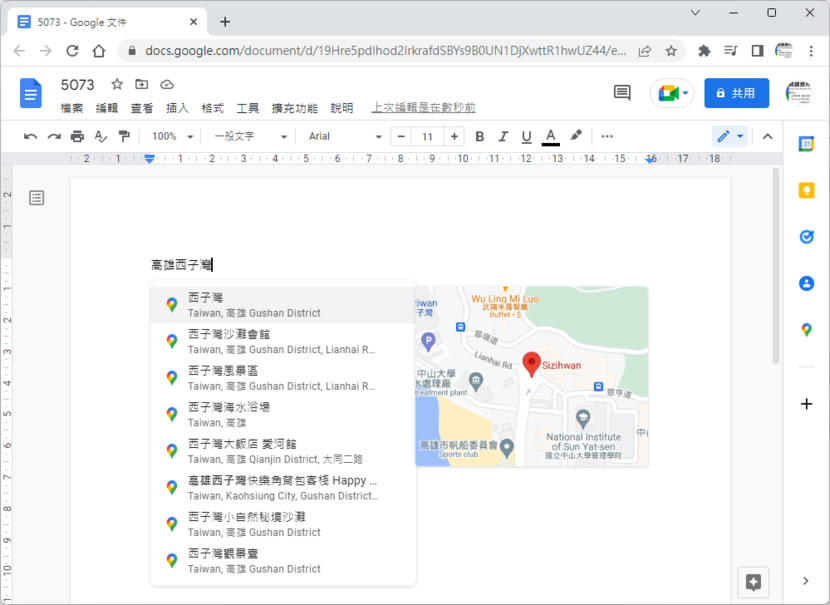This screenshot has width=830, height=605.
Task: Open the 擴充功能 menu
Action: (295, 108)
